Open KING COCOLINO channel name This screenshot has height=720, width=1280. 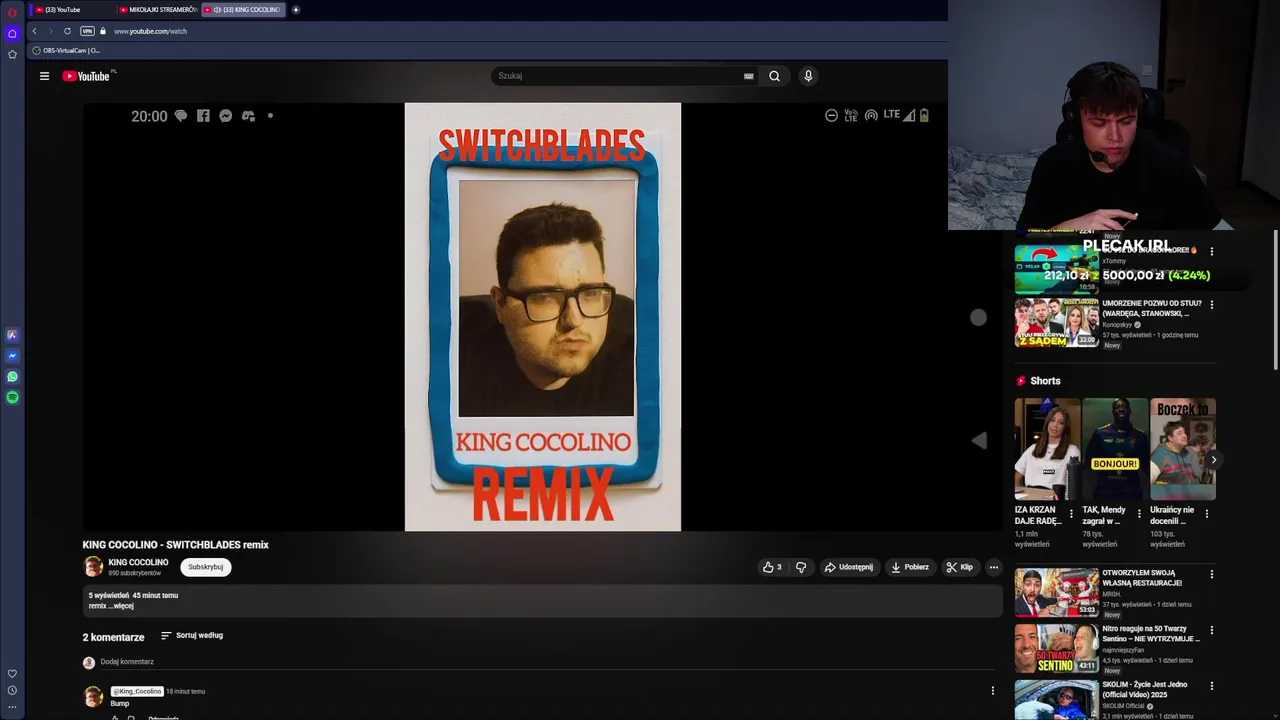(138, 563)
